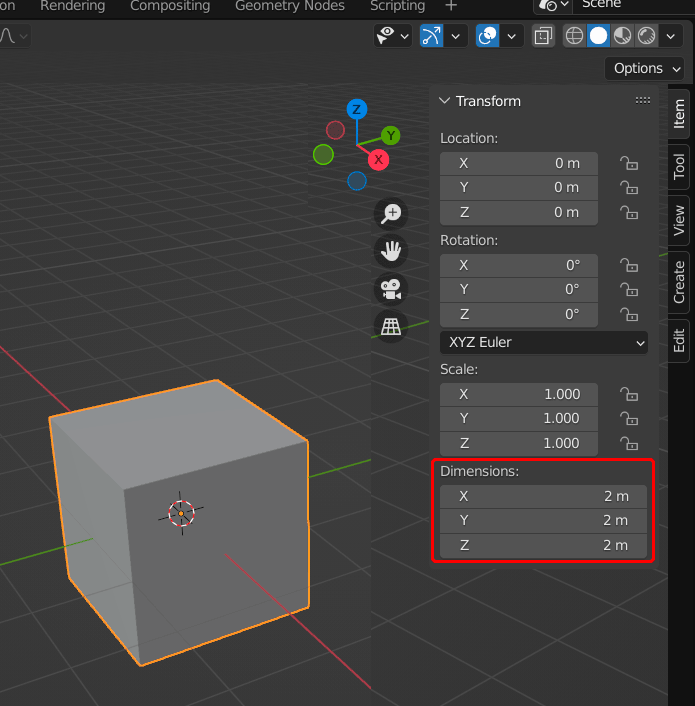Select material preview shading mode
This screenshot has height=706, width=695.
(621, 36)
